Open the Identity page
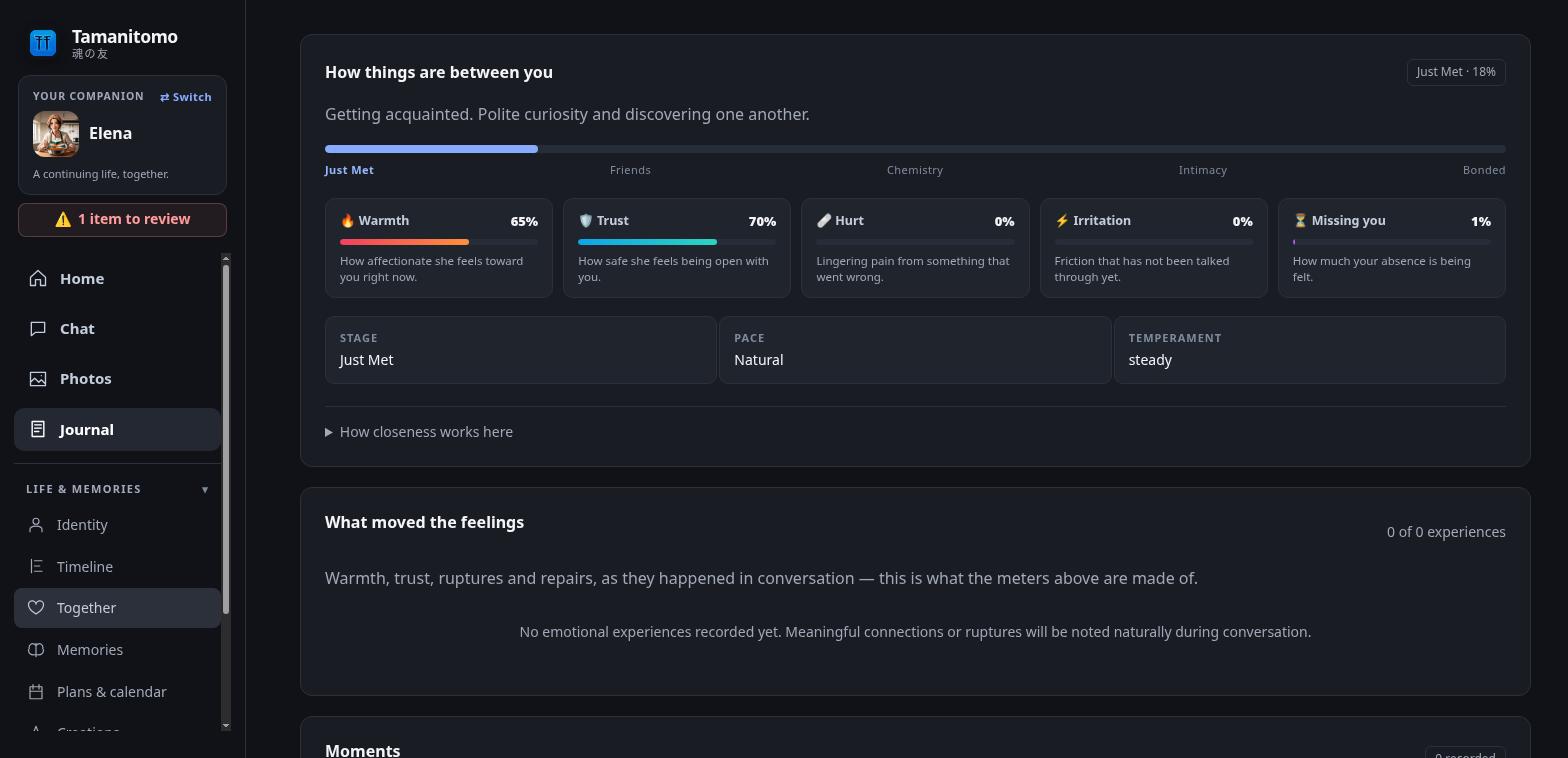 point(117,525)
